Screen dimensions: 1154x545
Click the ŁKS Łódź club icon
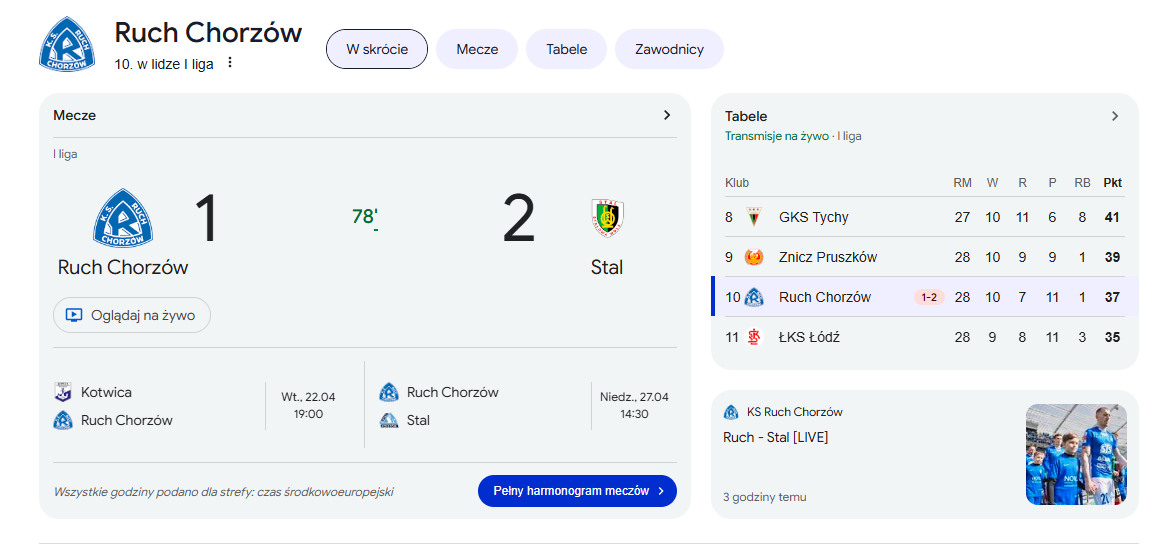tap(753, 337)
